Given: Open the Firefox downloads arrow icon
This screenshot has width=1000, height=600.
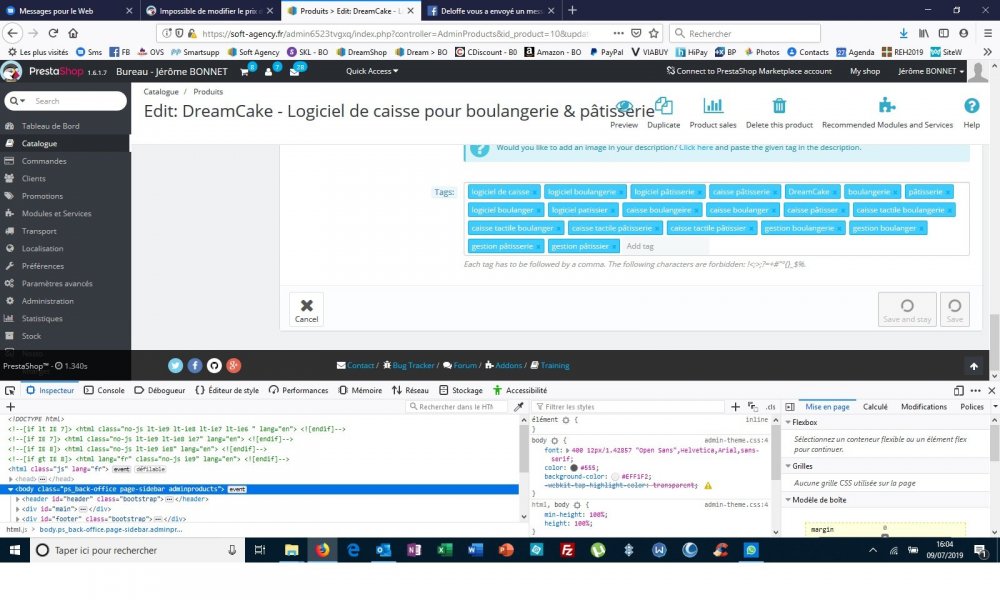Looking at the screenshot, I should (903, 33).
